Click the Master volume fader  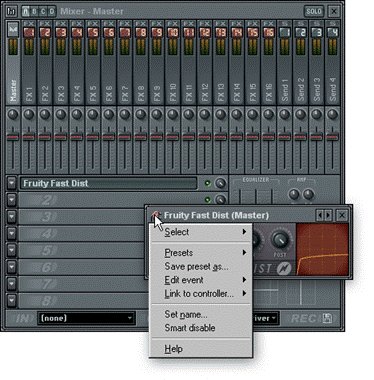pos(13,137)
